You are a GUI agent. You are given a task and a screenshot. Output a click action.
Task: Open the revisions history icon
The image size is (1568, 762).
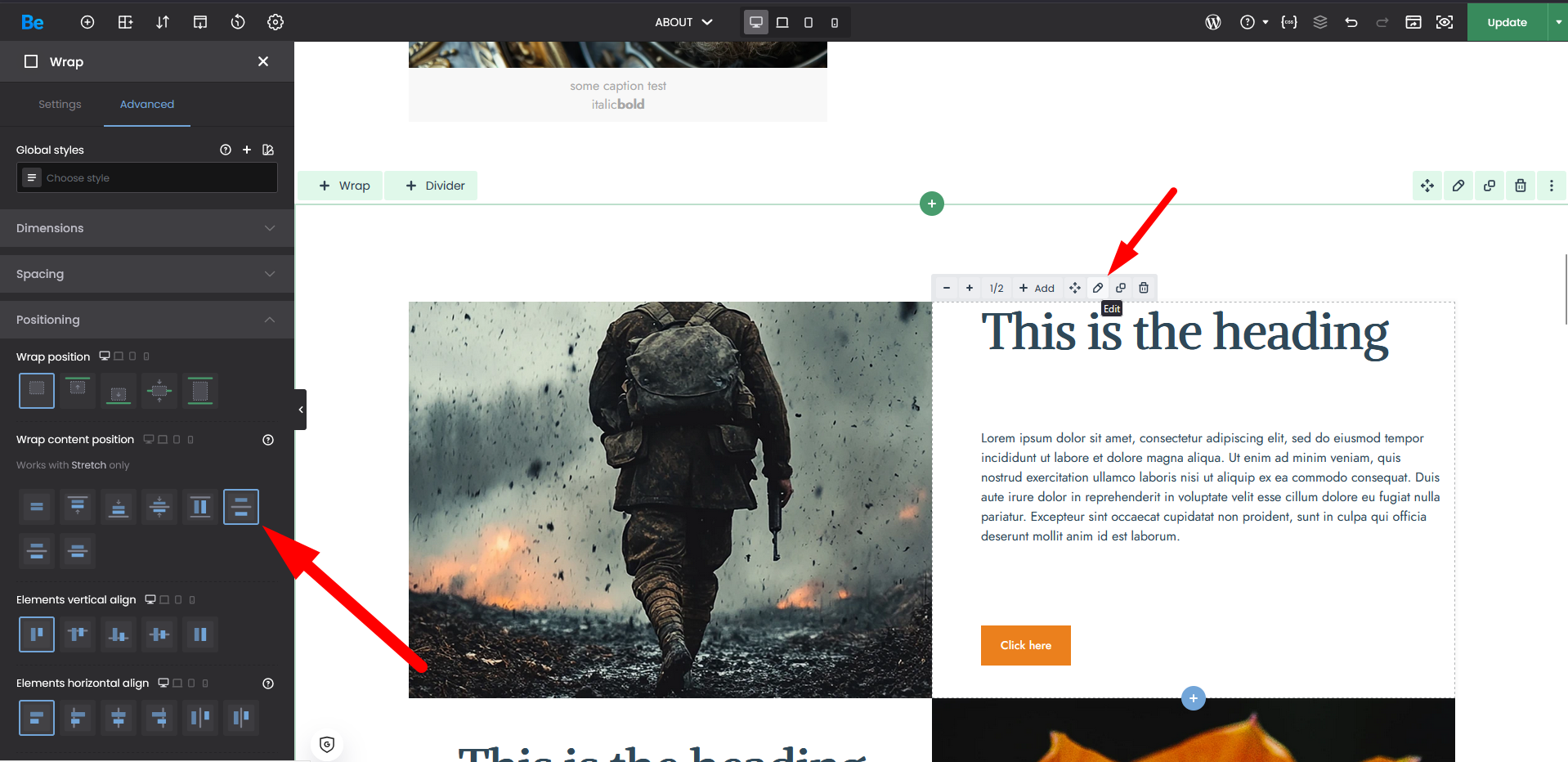pos(238,22)
